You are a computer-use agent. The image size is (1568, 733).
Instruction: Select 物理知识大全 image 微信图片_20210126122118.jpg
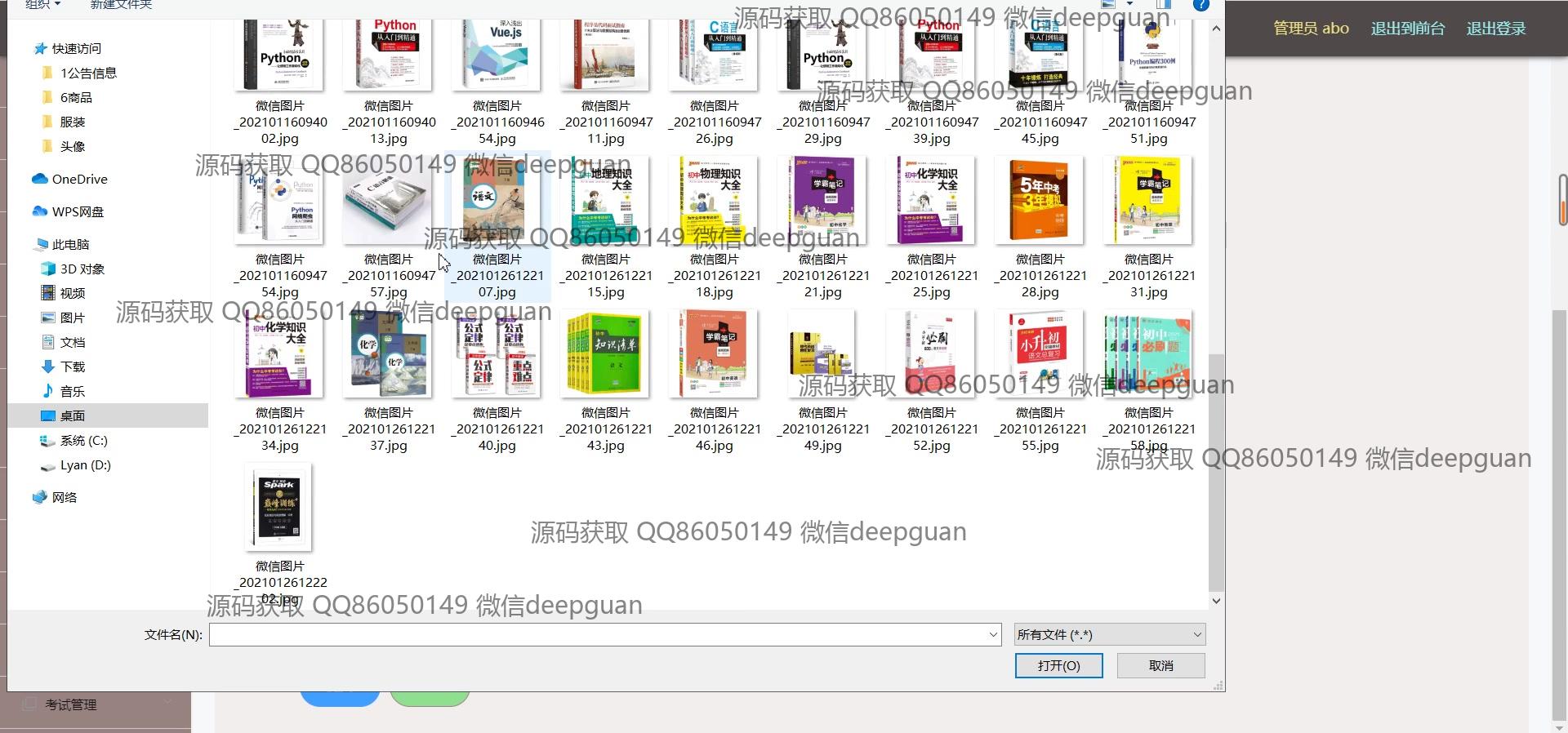[715, 227]
